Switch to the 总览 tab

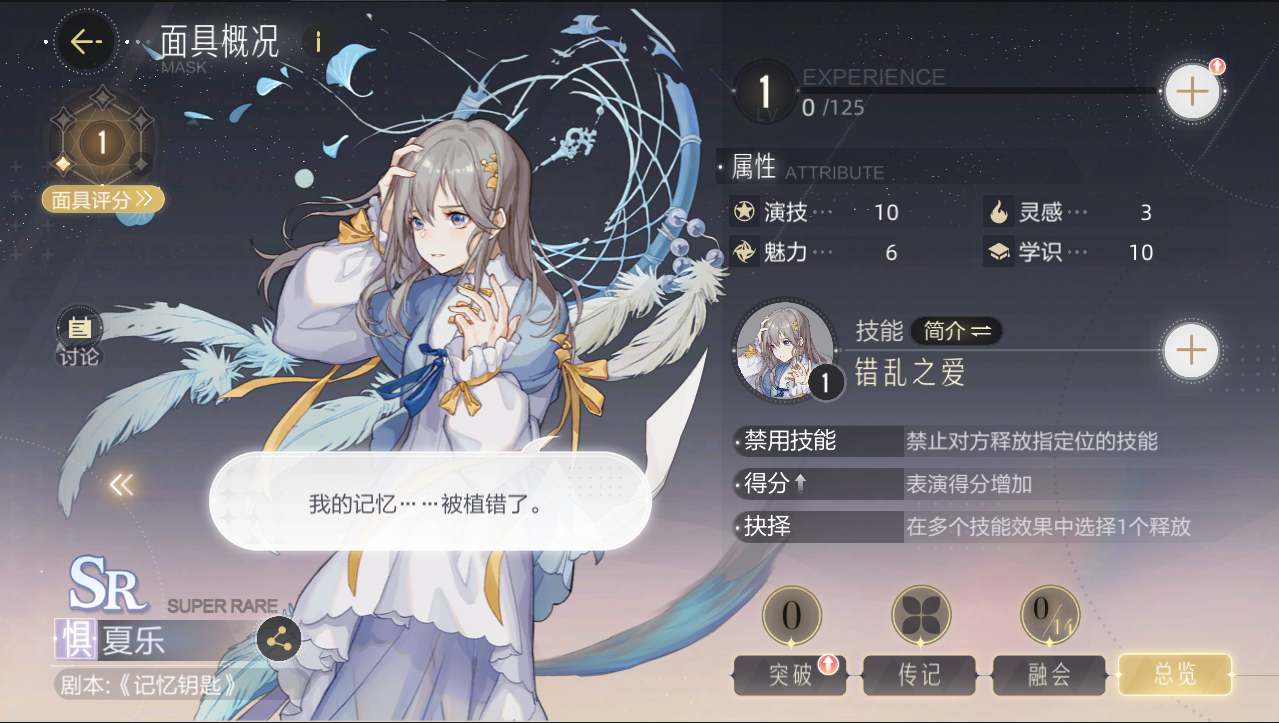(x=1175, y=675)
